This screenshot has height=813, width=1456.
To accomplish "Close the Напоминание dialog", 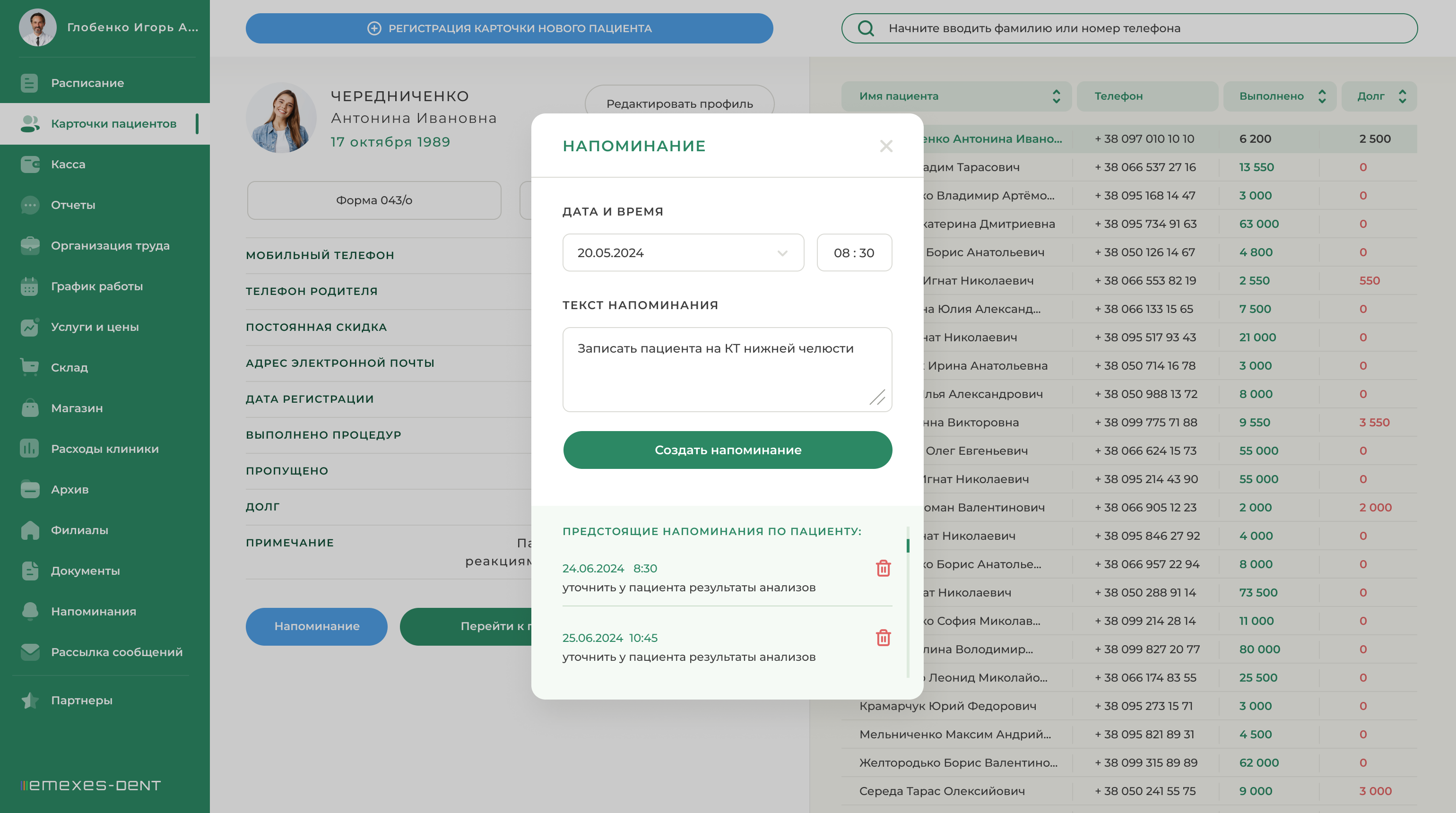I will pyautogui.click(x=886, y=147).
